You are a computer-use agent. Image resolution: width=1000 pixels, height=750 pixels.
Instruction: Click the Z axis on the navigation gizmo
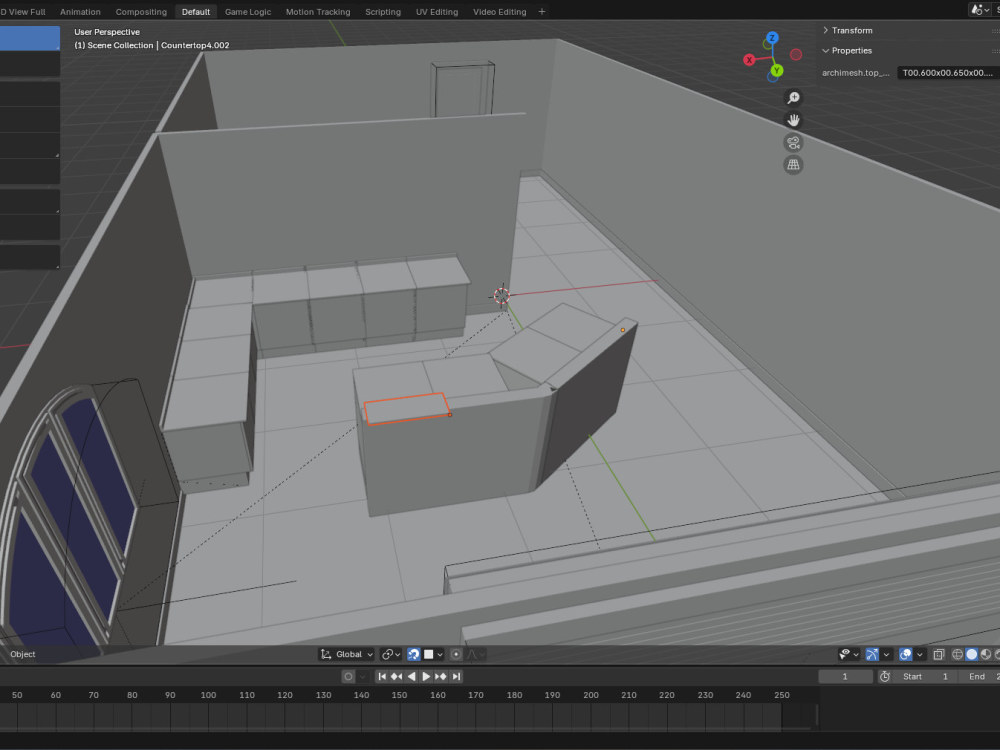tap(772, 38)
